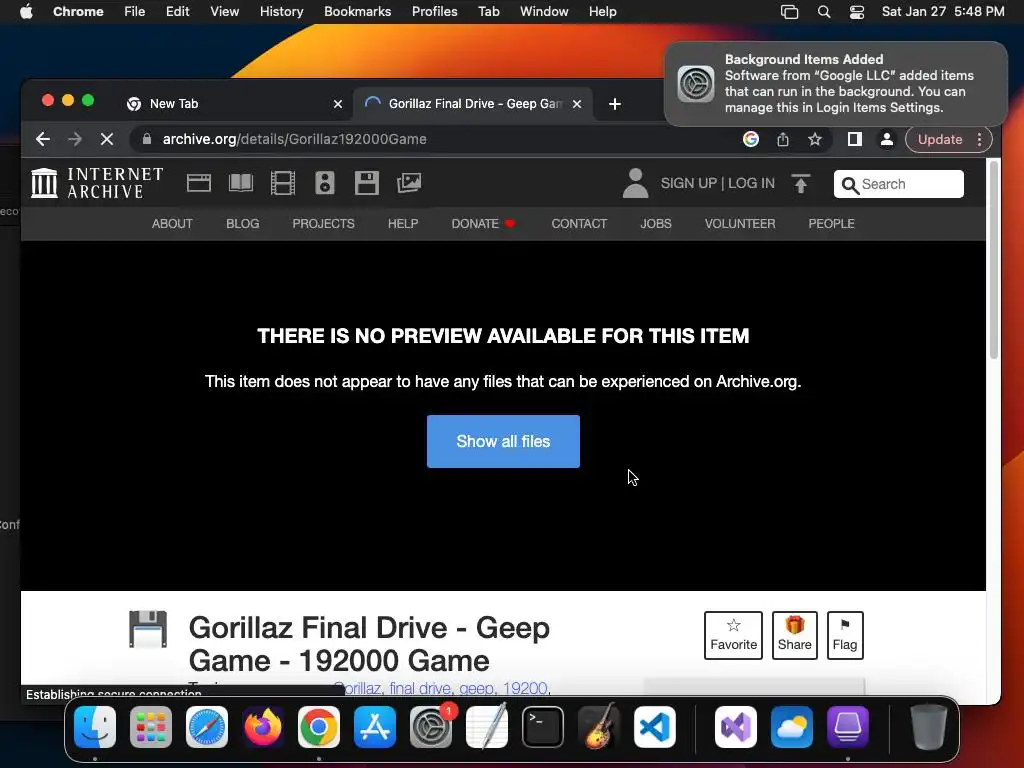Click the user avatar icon
Screen dimensions: 1024x768
tap(635, 183)
